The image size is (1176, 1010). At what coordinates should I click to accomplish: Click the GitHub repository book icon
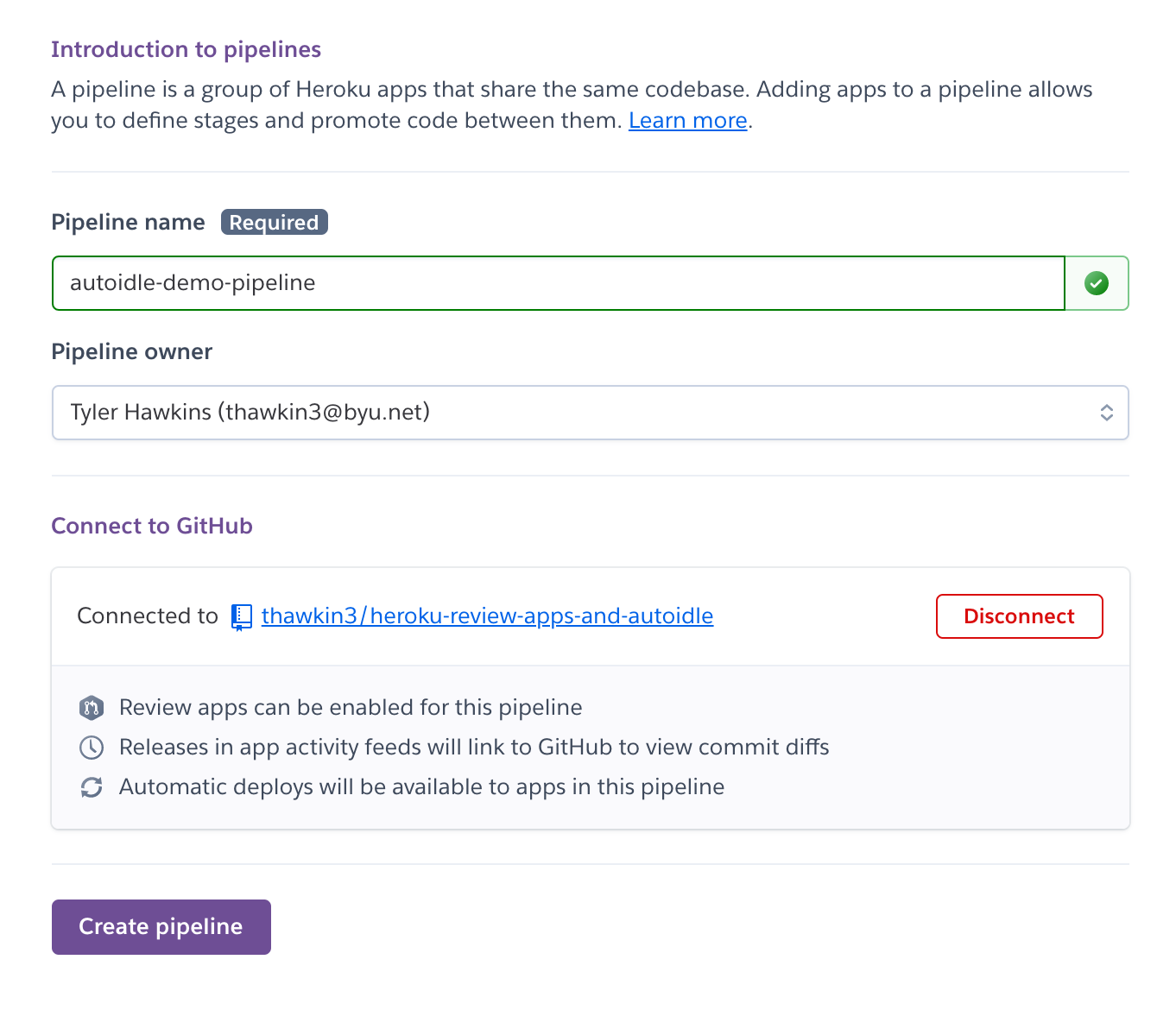[242, 617]
